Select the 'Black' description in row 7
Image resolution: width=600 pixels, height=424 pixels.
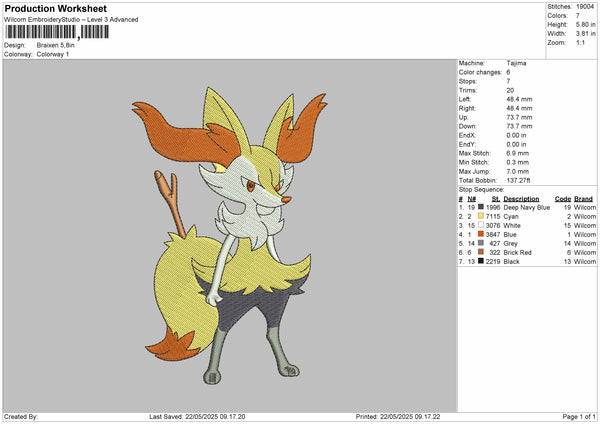coord(511,262)
